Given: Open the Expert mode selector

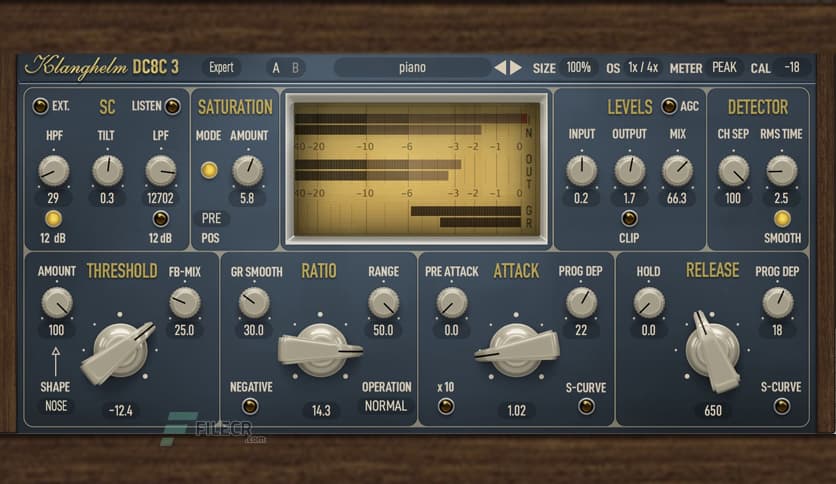Looking at the screenshot, I should 221,68.
